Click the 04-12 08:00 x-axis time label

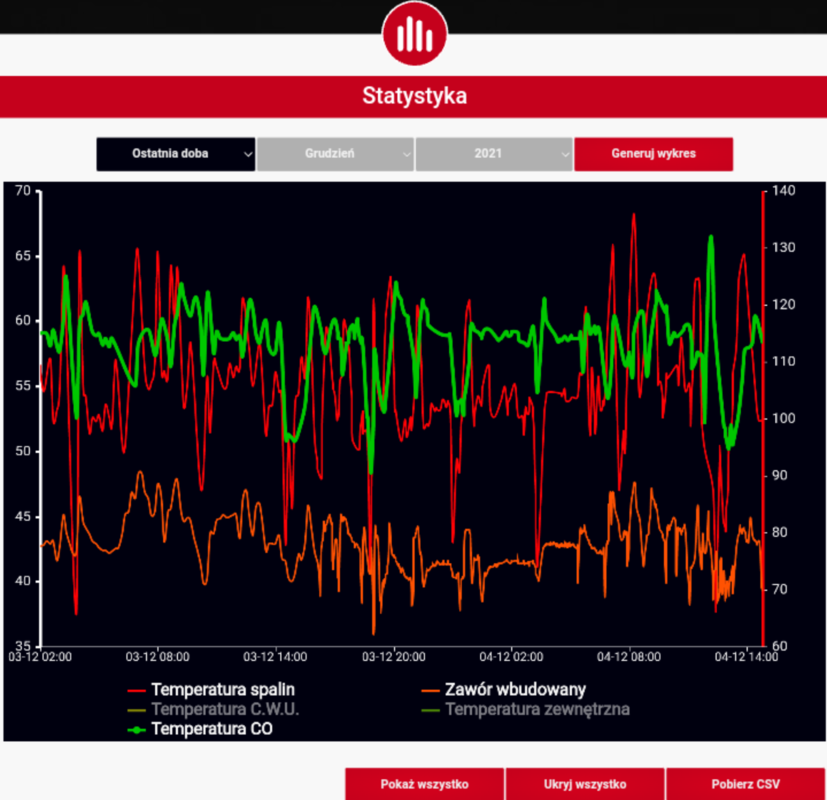[628, 658]
